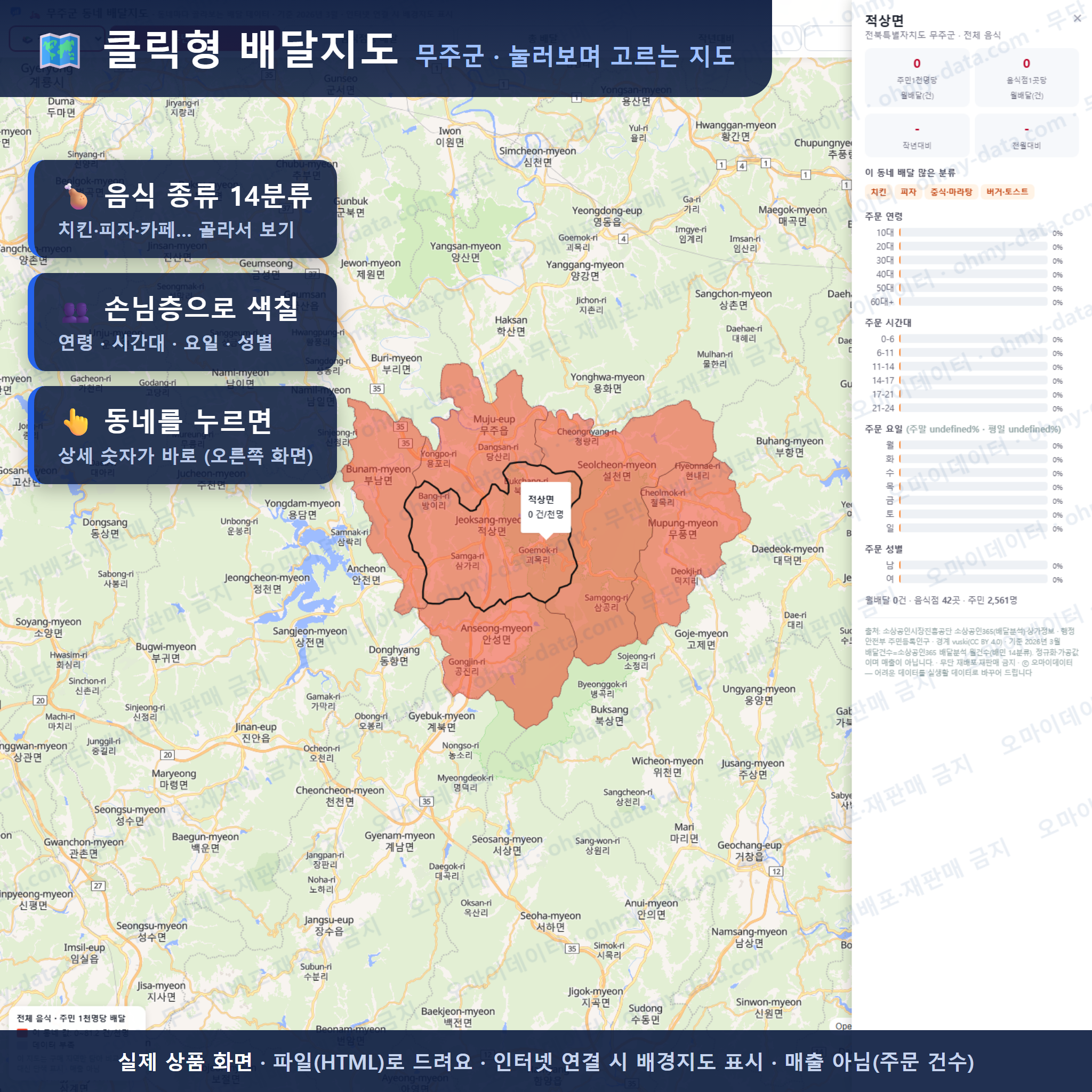Close the 적상면 detail panel
1092x1092 pixels.
click(1077, 19)
